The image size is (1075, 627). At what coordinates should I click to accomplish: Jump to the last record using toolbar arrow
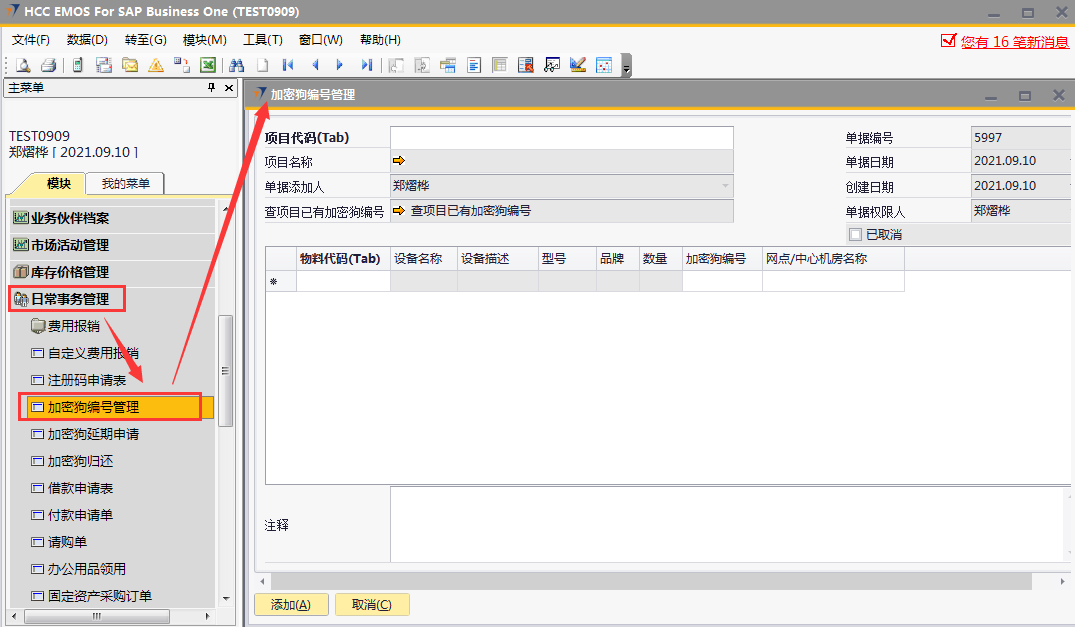click(367, 65)
